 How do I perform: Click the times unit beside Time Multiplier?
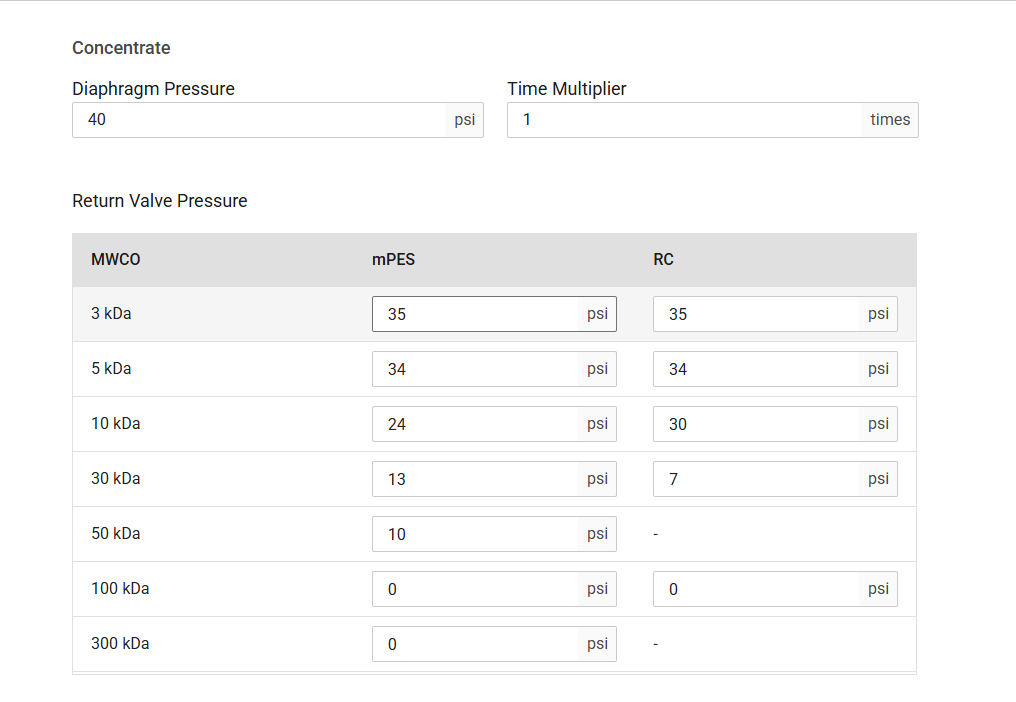click(890, 120)
